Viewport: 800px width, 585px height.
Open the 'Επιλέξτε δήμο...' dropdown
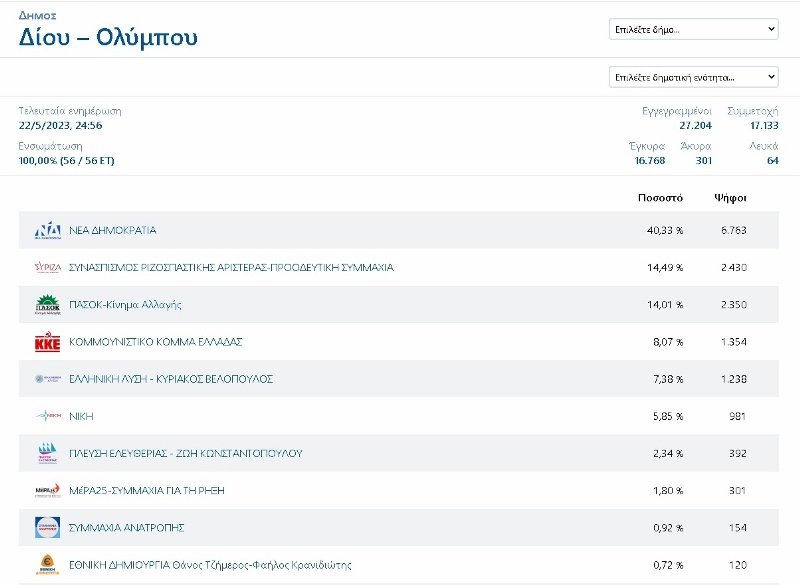[x=693, y=30]
